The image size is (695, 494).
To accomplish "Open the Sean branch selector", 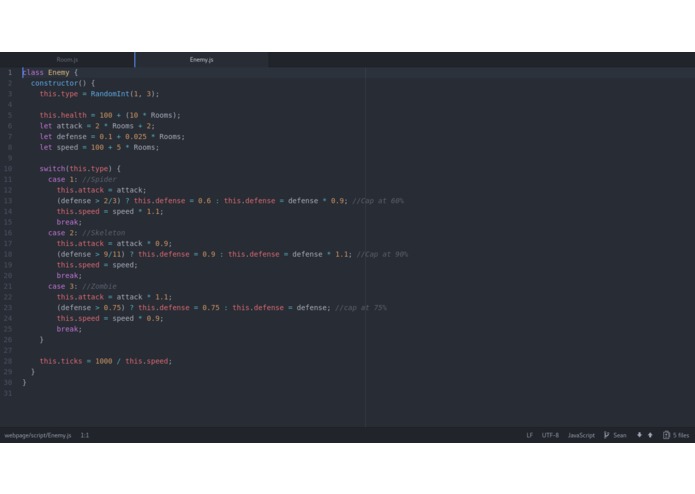I will [x=615, y=435].
